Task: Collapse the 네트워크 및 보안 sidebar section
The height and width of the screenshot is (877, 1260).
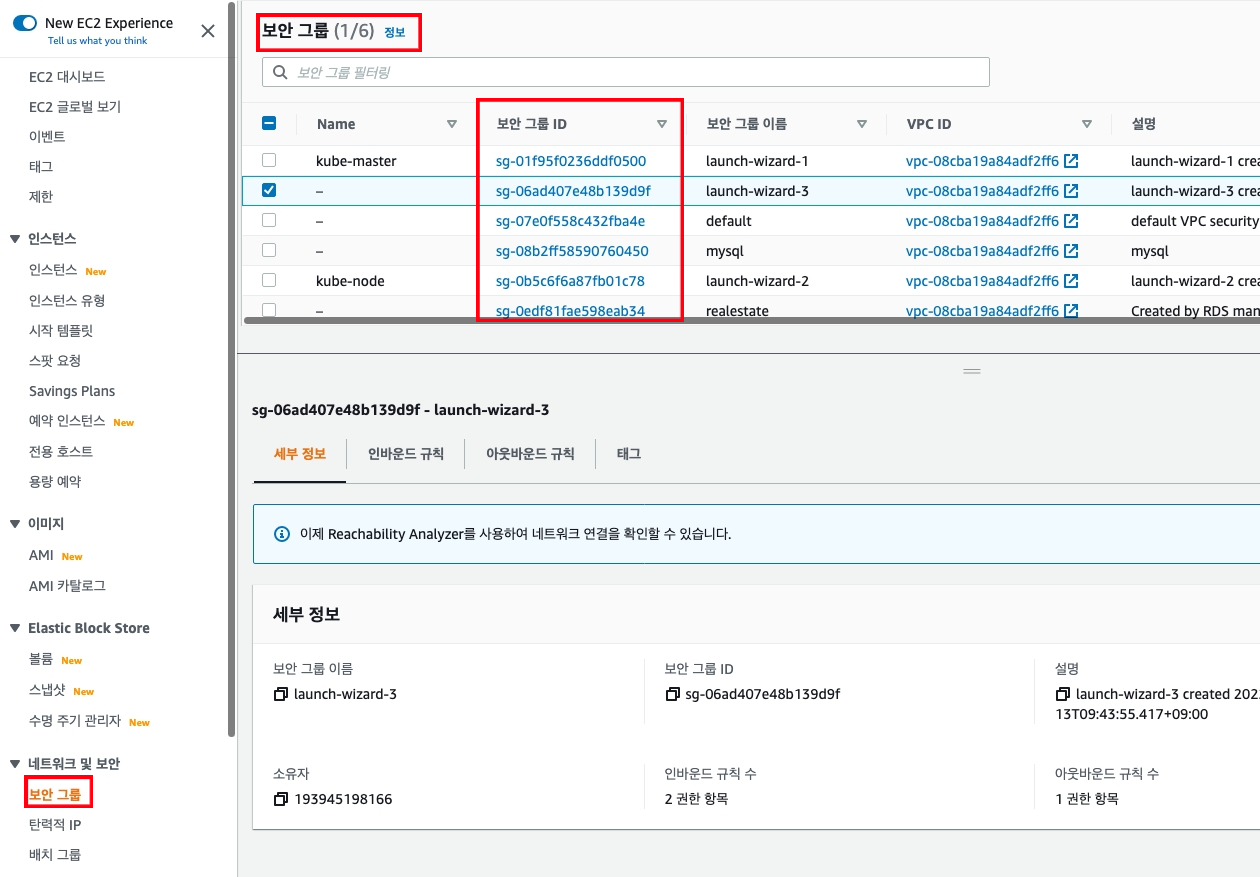Action: (x=15, y=764)
